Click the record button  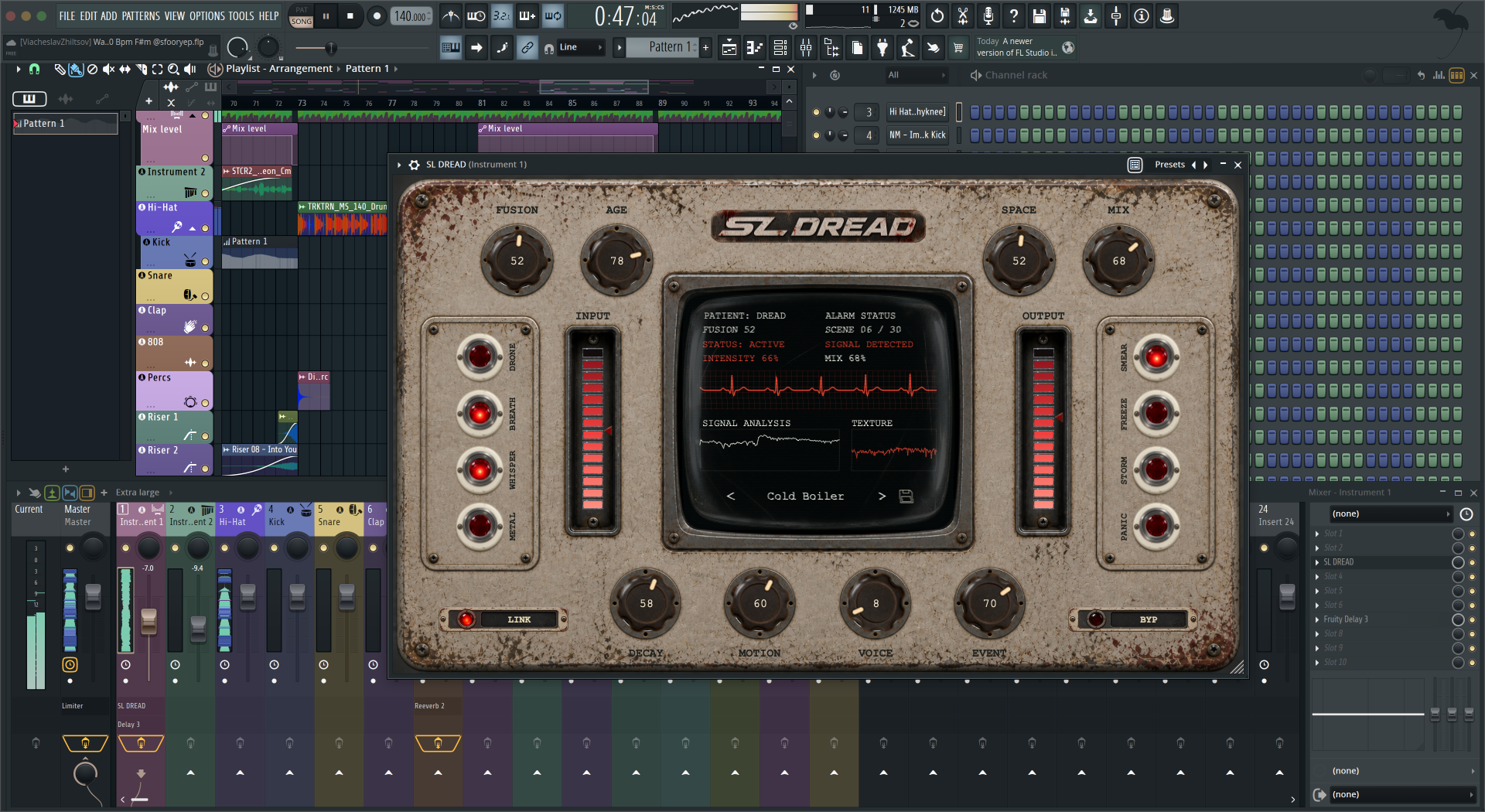(377, 15)
